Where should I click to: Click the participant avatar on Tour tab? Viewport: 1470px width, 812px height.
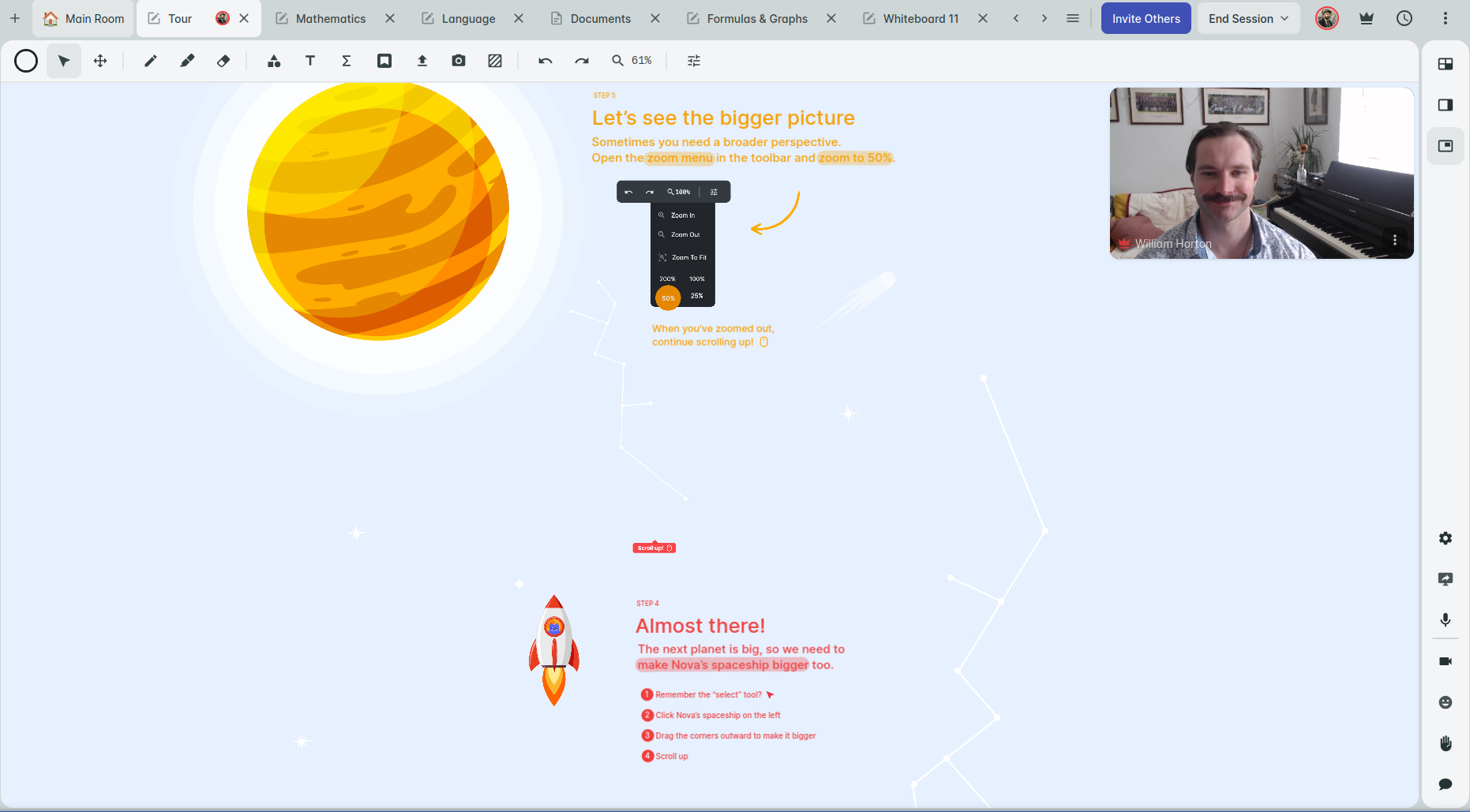pyautogui.click(x=223, y=18)
